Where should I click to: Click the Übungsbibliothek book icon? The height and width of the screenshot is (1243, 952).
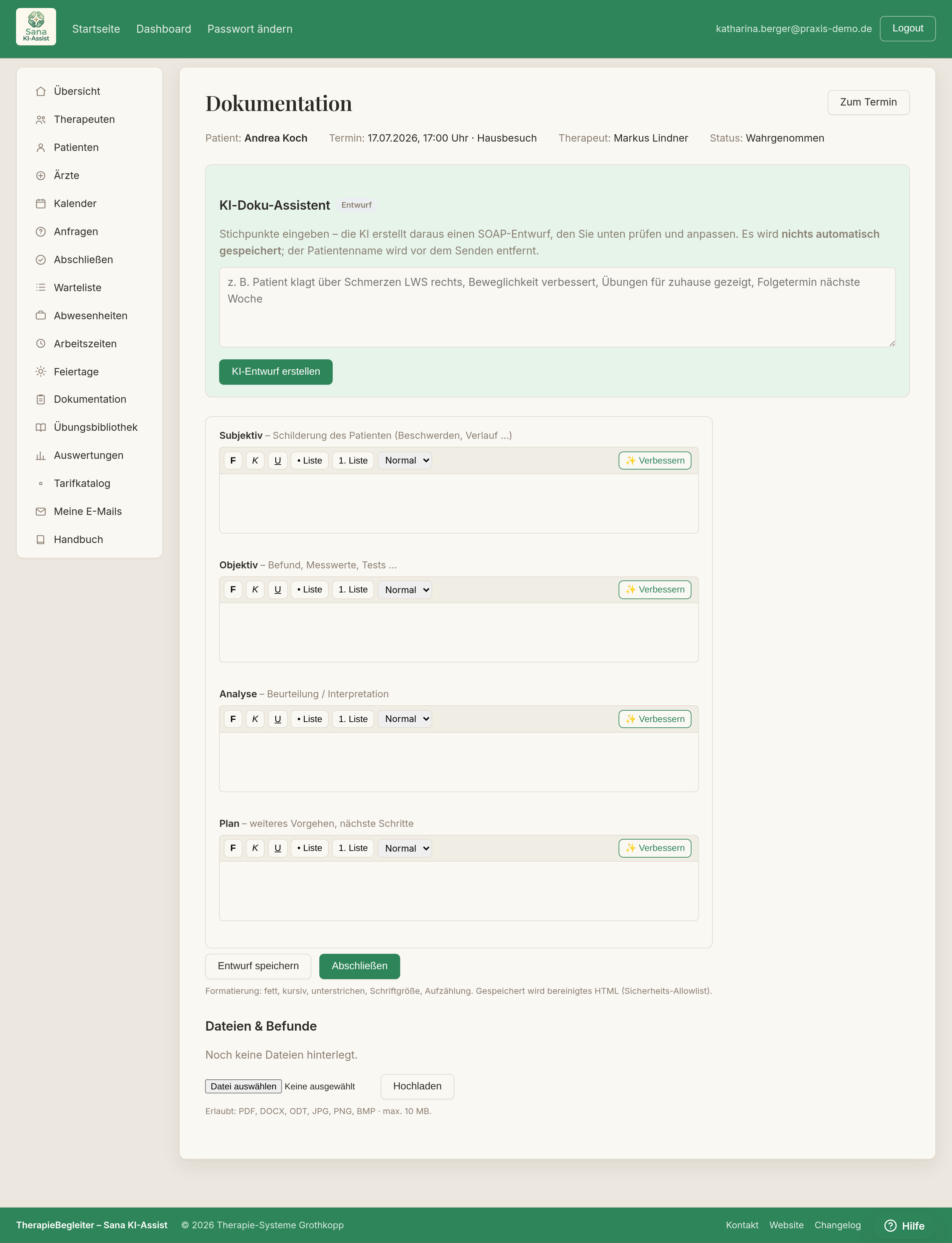(41, 428)
